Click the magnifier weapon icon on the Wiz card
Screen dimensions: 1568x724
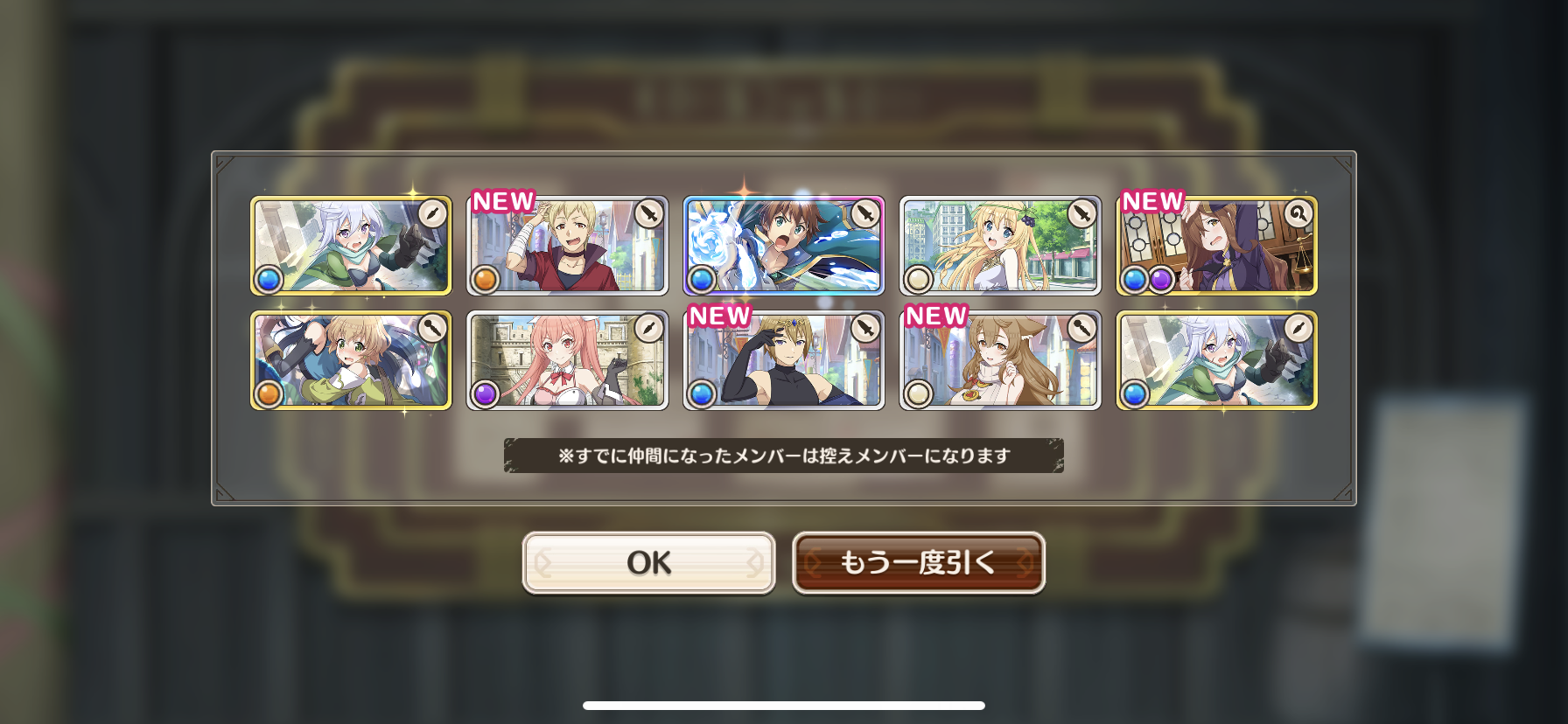tap(1298, 213)
